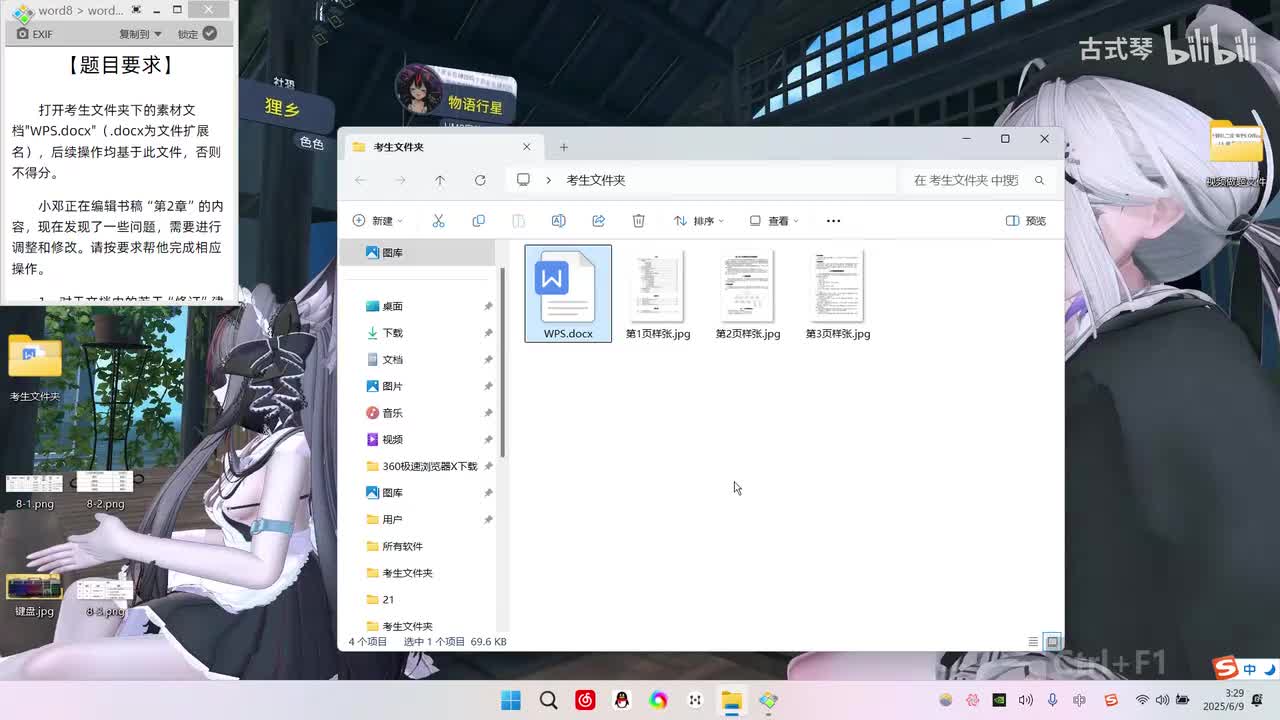Open the colorful ring app in taskbar
Viewport: 1280px width, 720px height.
pos(658,700)
